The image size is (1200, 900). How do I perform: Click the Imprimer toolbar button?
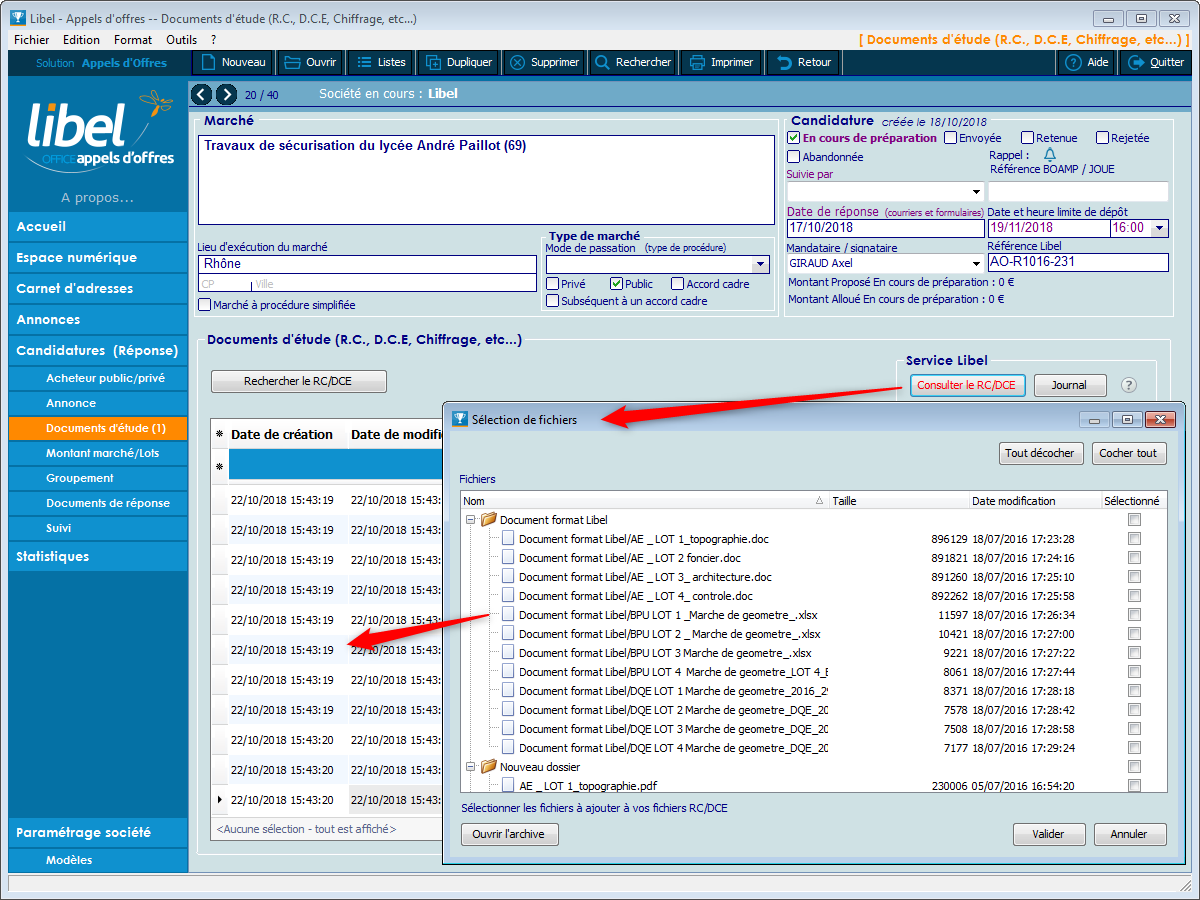coord(721,62)
